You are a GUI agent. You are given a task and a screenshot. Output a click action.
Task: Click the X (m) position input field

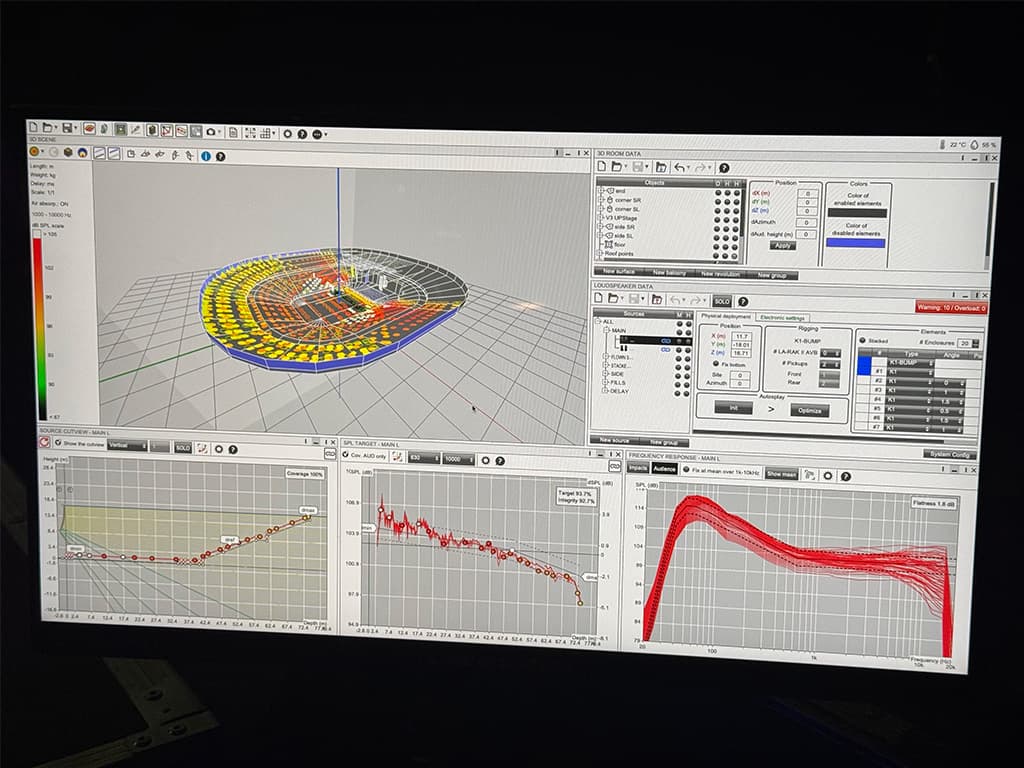[x=741, y=336]
